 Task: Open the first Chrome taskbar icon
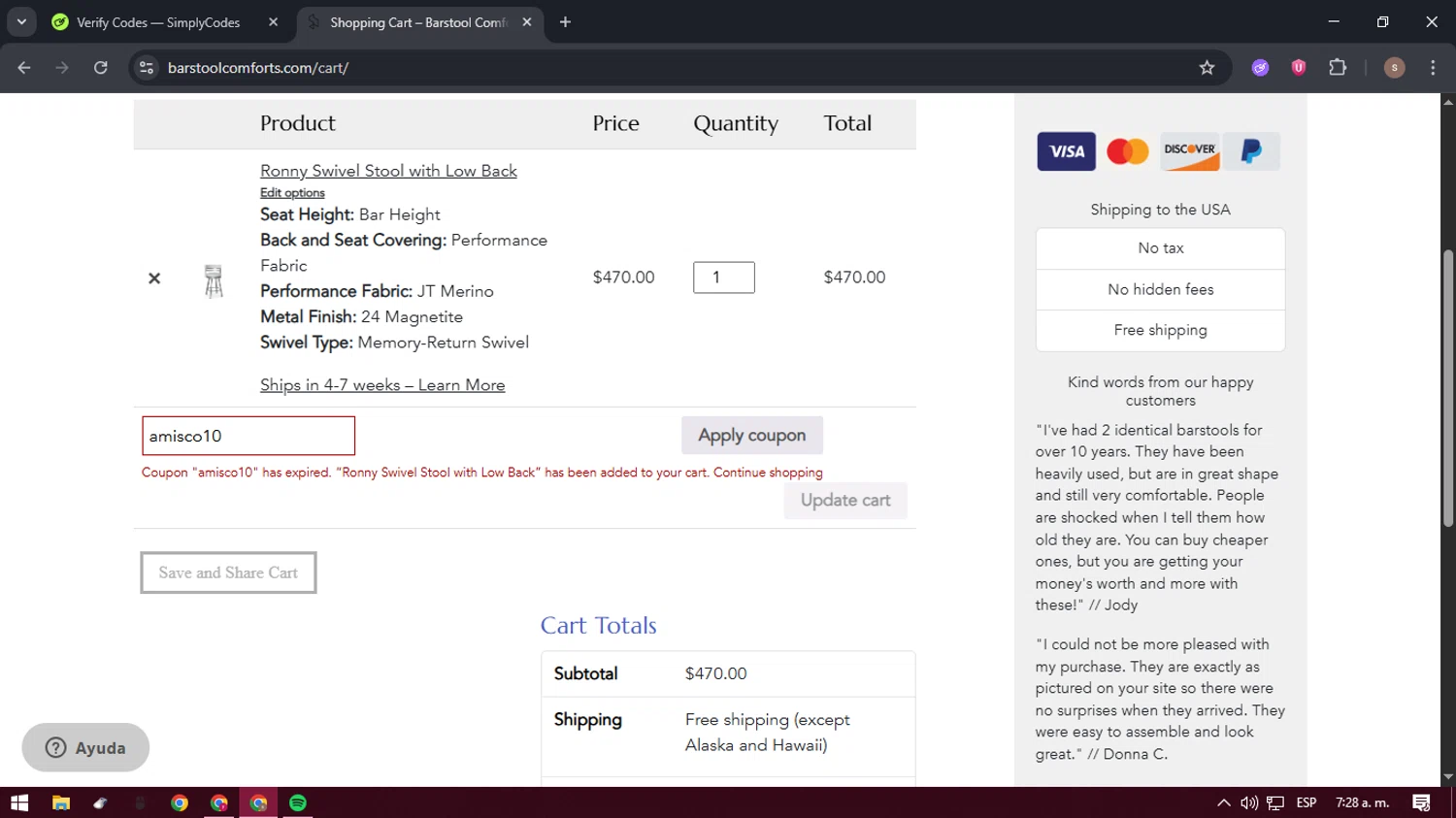click(x=180, y=802)
